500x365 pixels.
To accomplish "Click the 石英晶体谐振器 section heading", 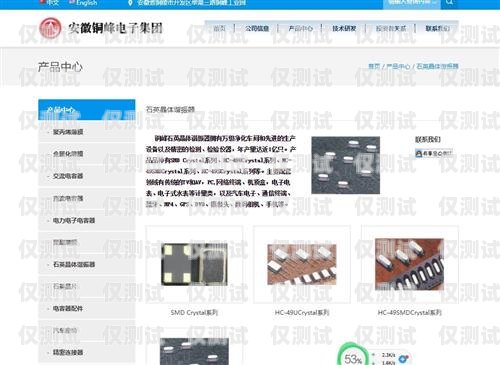I will pyautogui.click(x=170, y=109).
